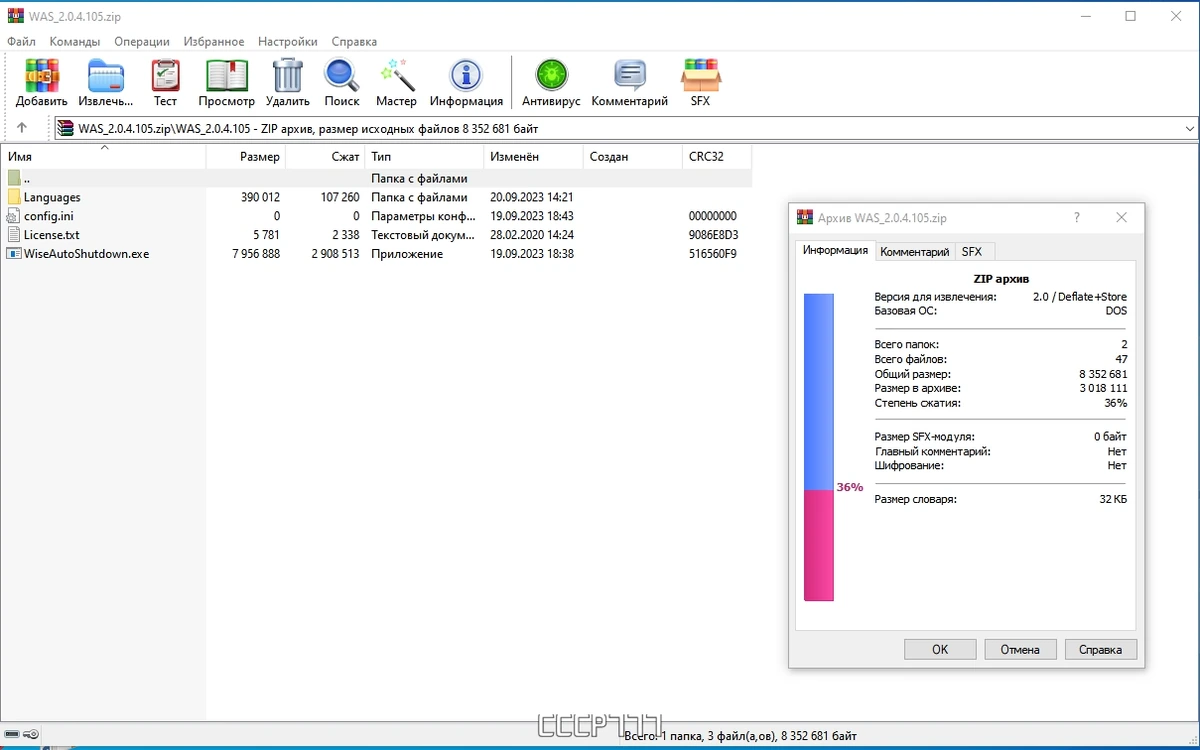Click the Languages folder icon
Viewport: 1200px width, 750px height.
(x=14, y=197)
